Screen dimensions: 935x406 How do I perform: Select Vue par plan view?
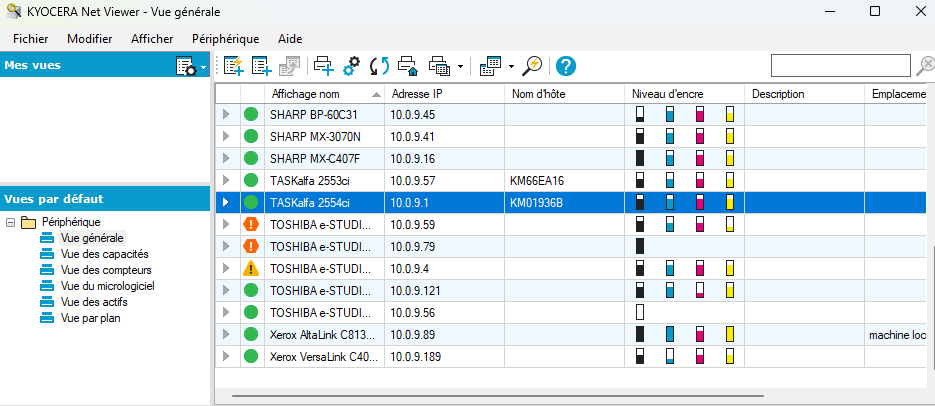point(90,318)
